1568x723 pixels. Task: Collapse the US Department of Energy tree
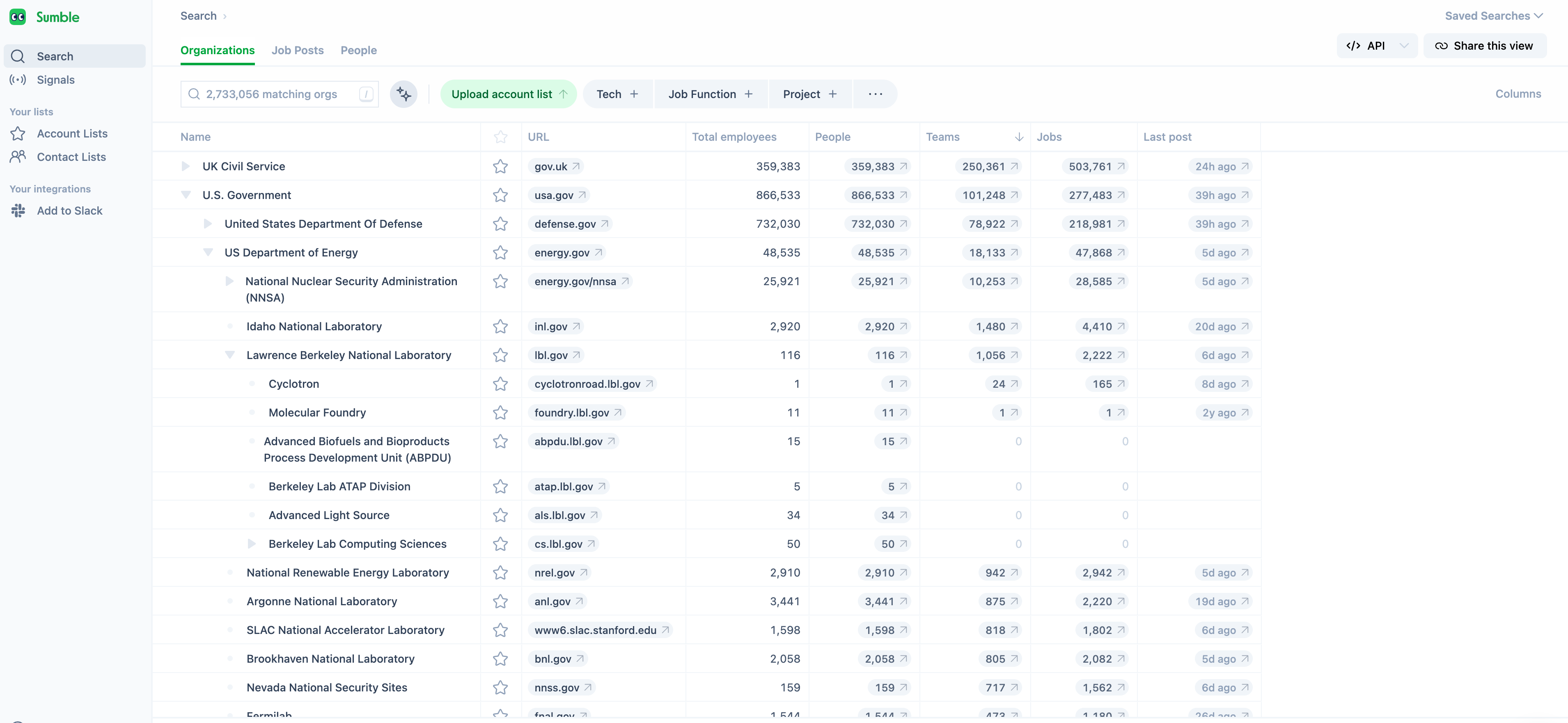[208, 253]
